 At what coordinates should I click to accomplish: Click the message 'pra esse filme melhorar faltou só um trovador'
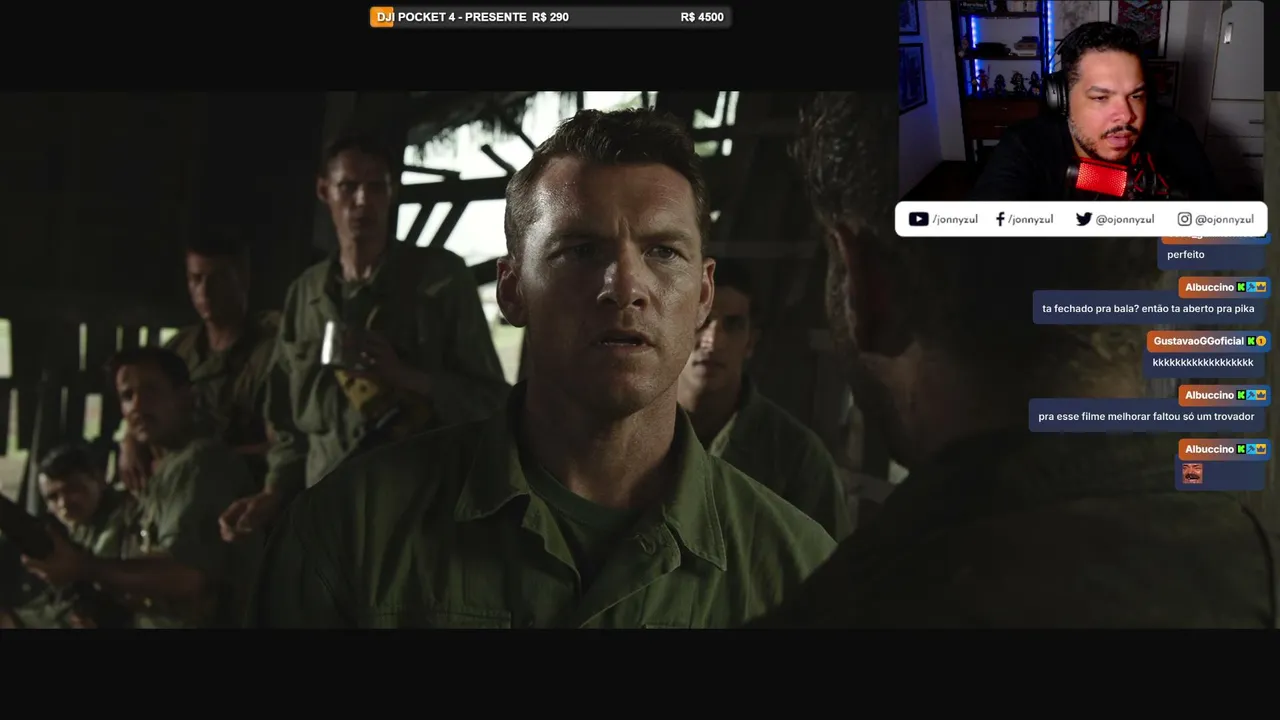1146,417
